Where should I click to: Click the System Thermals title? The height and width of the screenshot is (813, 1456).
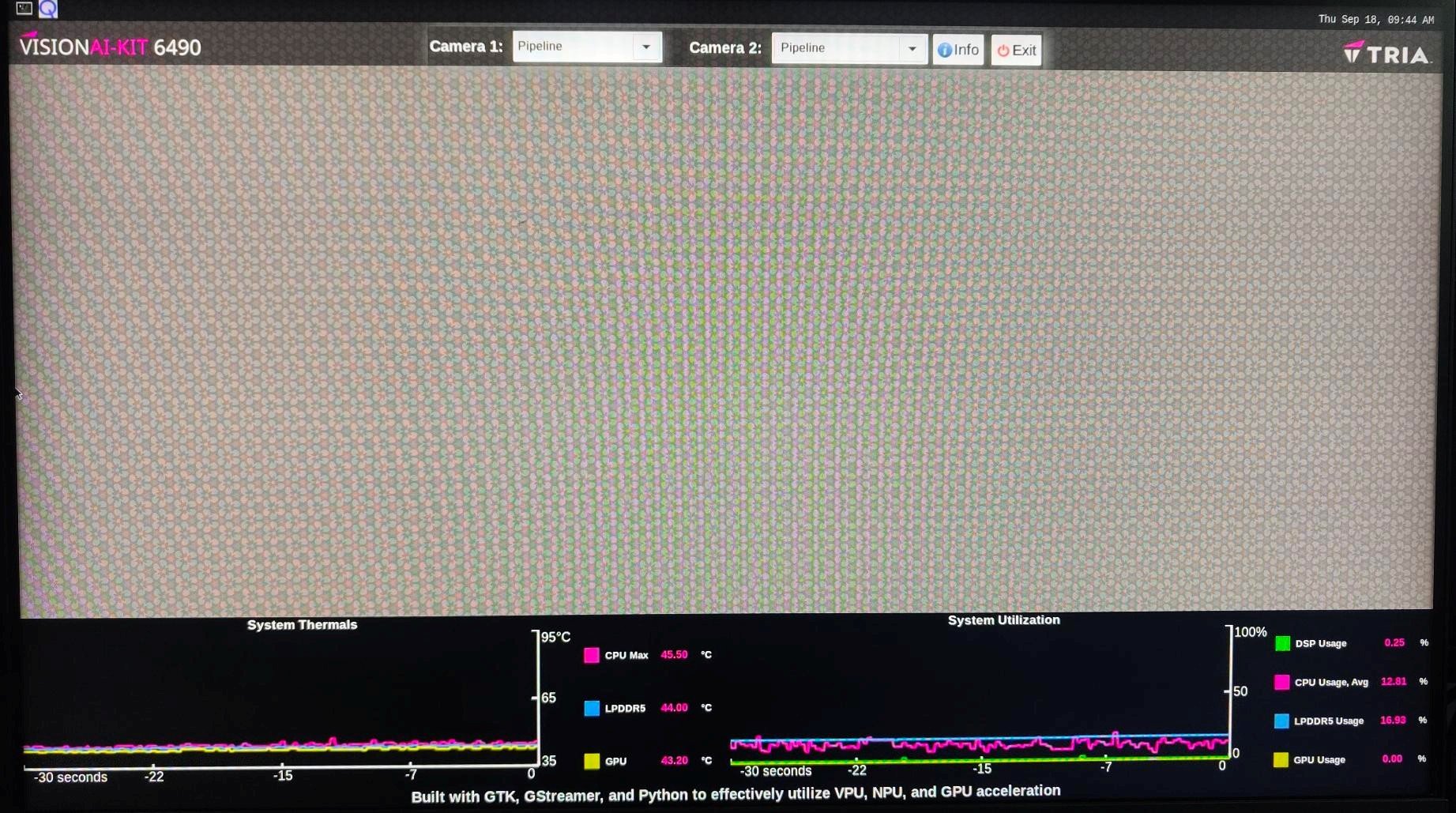tap(302, 624)
